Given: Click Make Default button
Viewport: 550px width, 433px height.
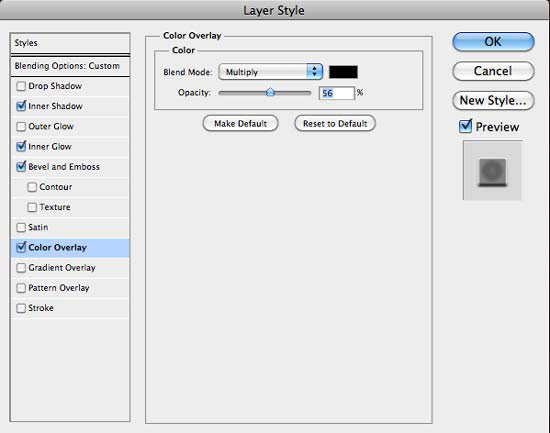Looking at the screenshot, I should [x=241, y=124].
